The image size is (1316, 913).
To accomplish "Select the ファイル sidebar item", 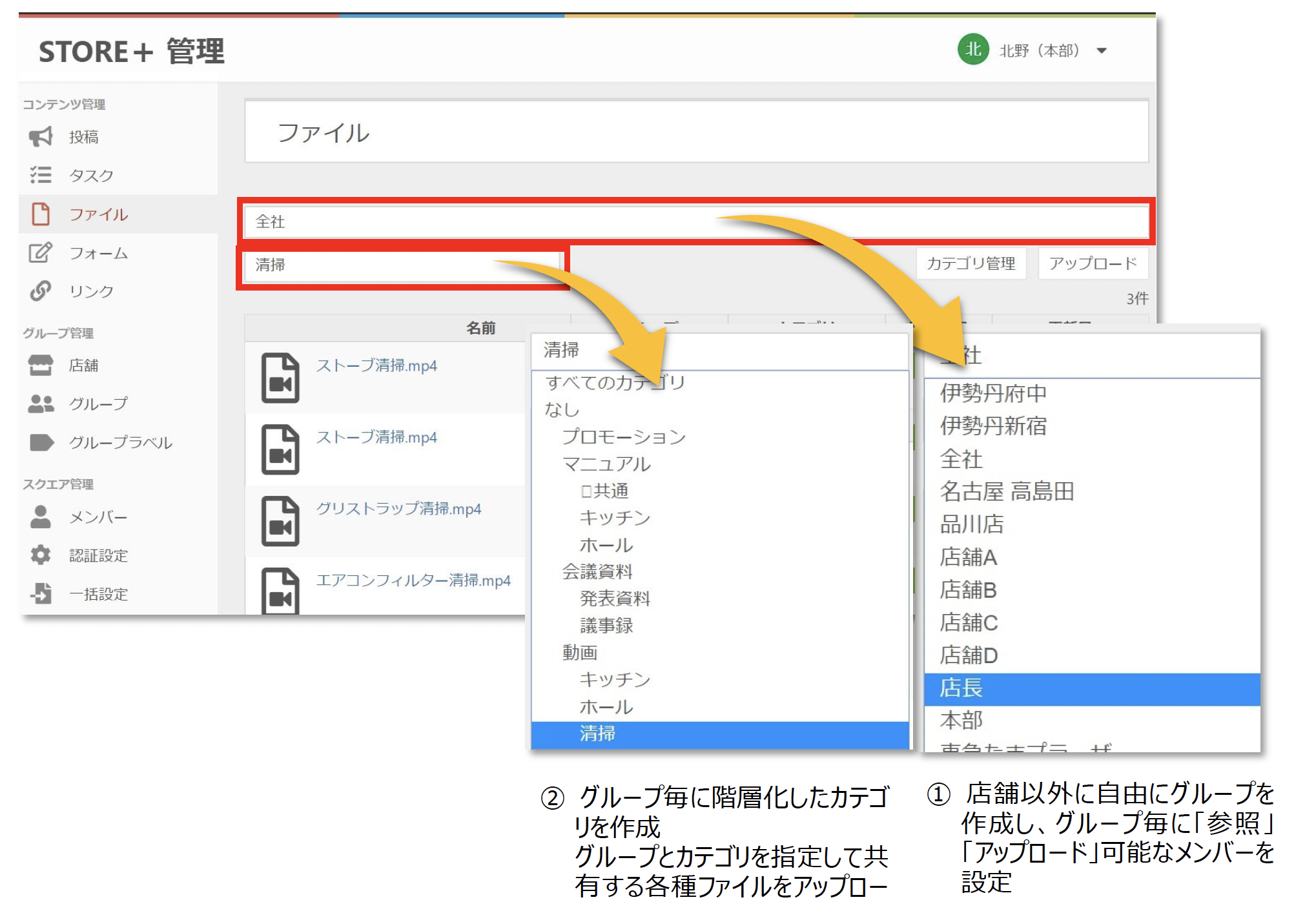I will (x=118, y=214).
